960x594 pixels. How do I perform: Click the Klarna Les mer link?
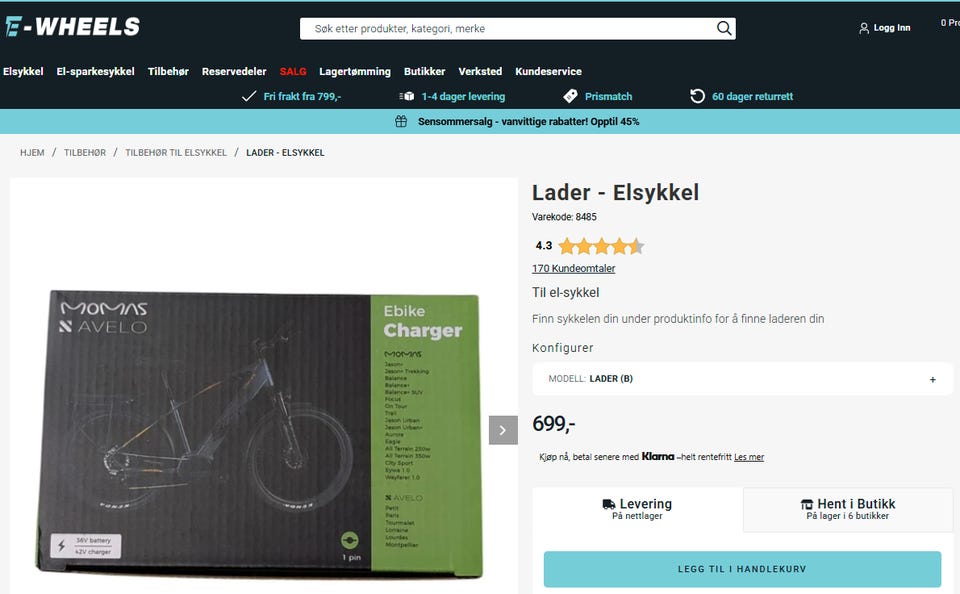749,457
